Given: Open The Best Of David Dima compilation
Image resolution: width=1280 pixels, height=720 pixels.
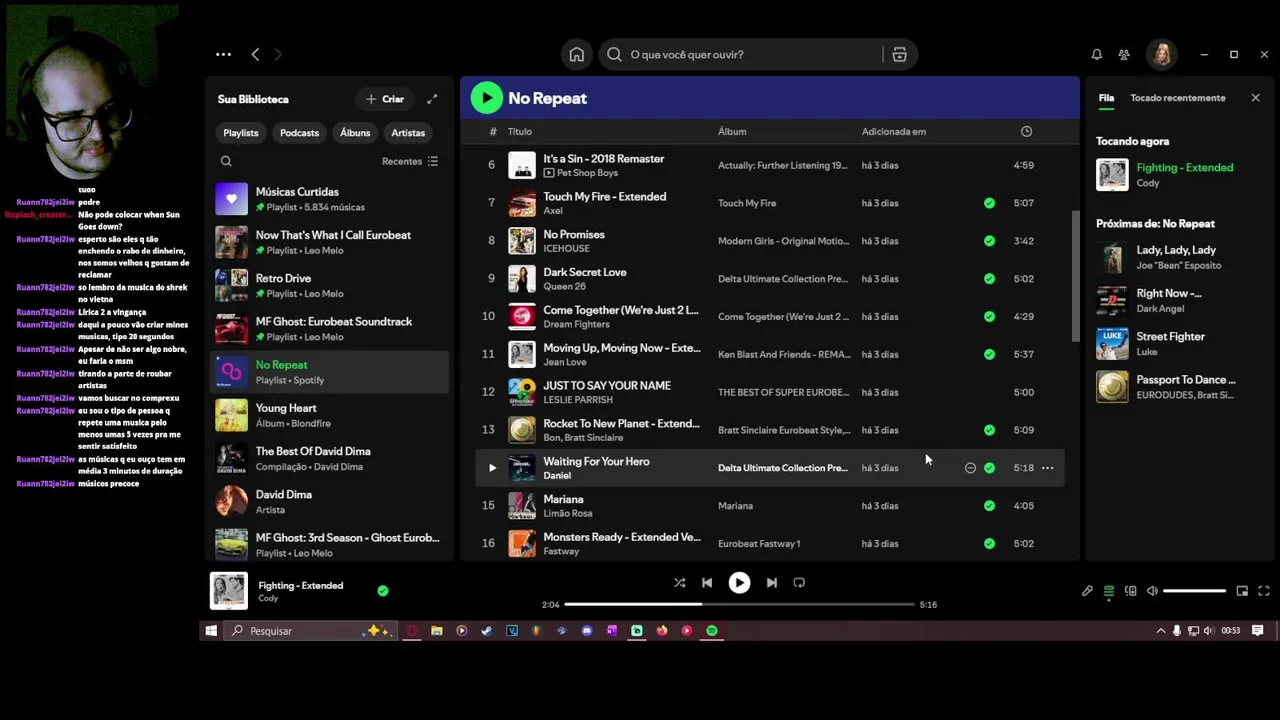Looking at the screenshot, I should coord(330,458).
